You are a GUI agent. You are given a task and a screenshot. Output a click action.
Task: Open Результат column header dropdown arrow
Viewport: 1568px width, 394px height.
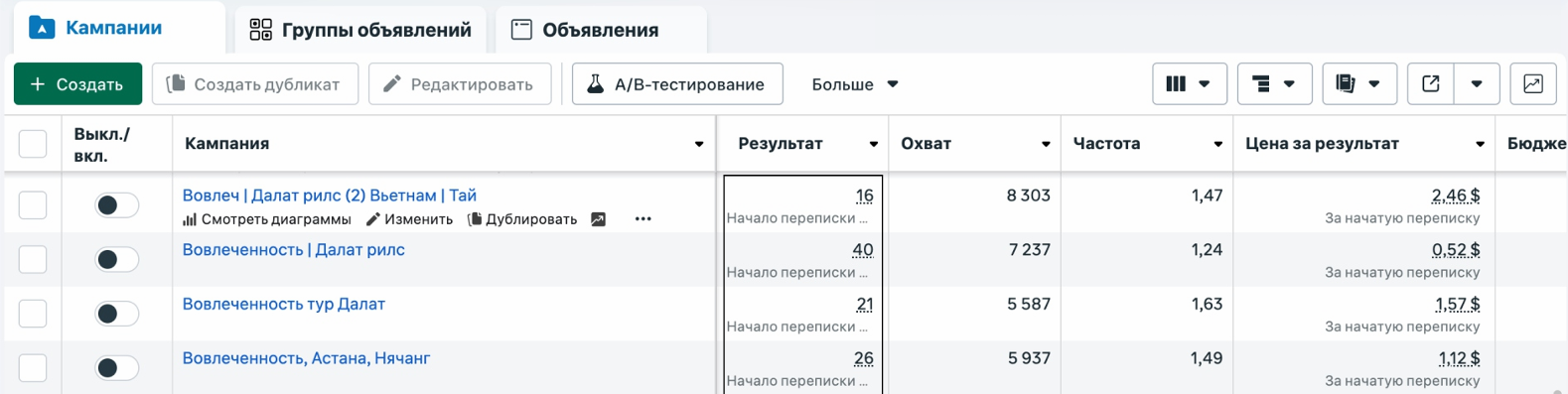874,144
